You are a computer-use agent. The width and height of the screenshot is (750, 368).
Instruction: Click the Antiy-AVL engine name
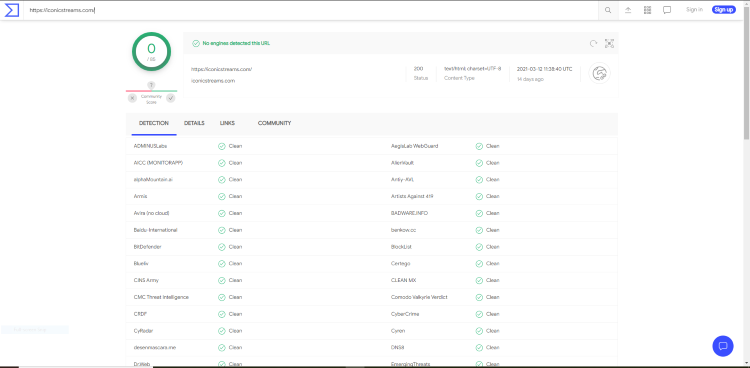coord(402,179)
